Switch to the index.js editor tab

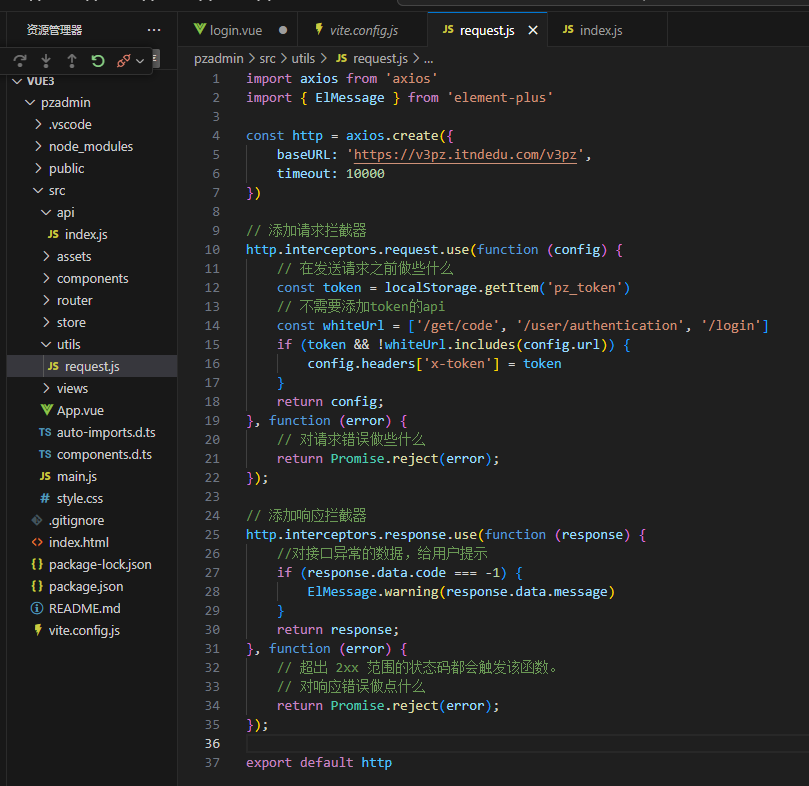coord(600,30)
